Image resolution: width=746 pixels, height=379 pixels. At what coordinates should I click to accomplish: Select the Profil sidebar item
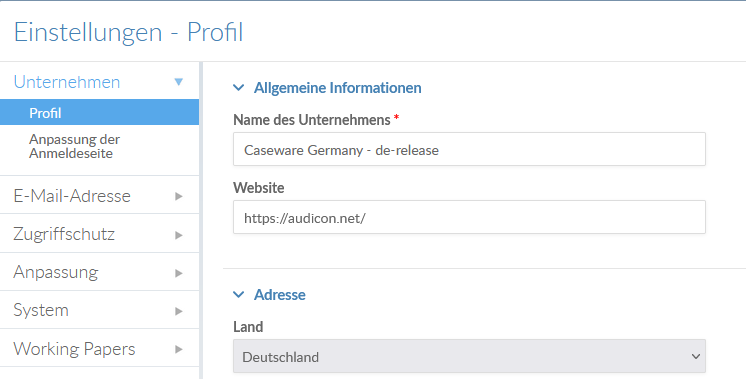(x=99, y=113)
